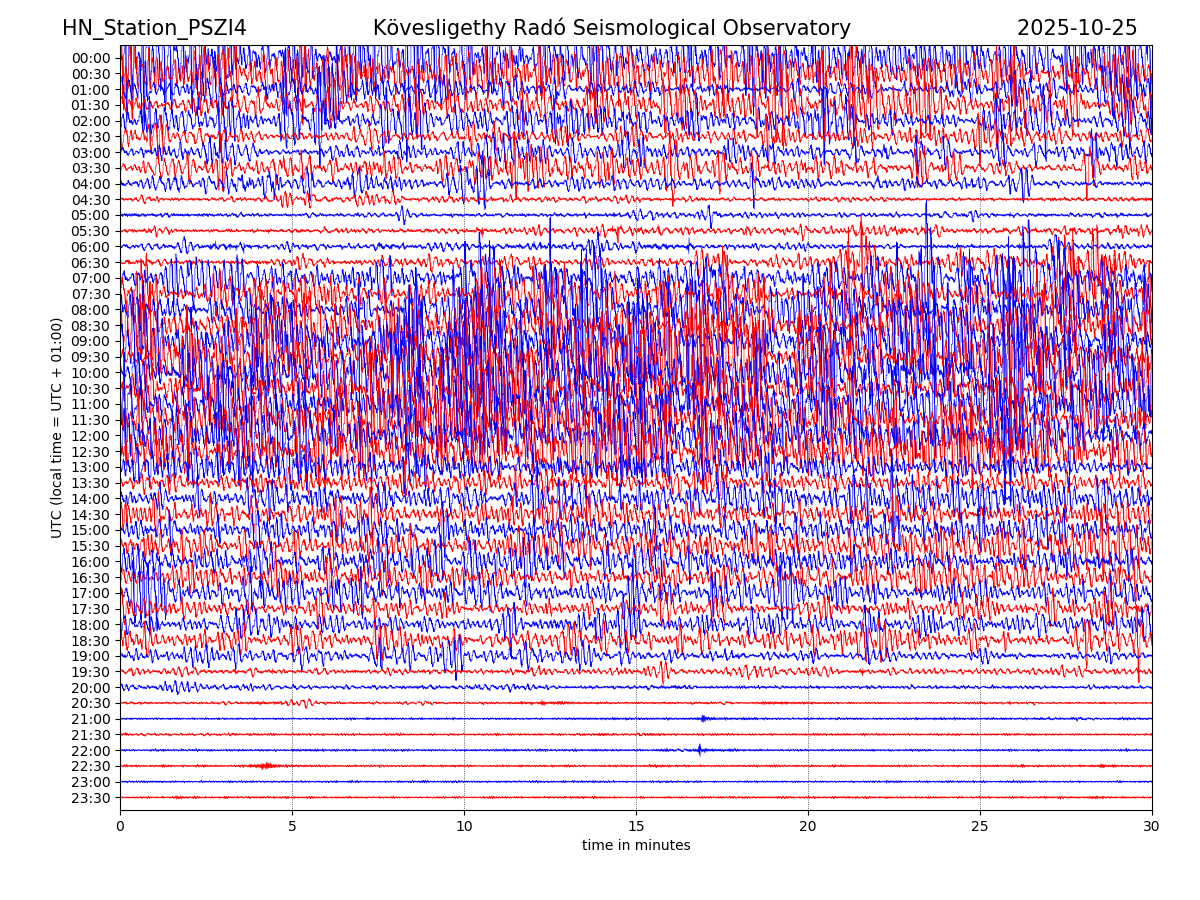
Task: Click the blue spike on the 21:00 trace
Action: point(704,718)
